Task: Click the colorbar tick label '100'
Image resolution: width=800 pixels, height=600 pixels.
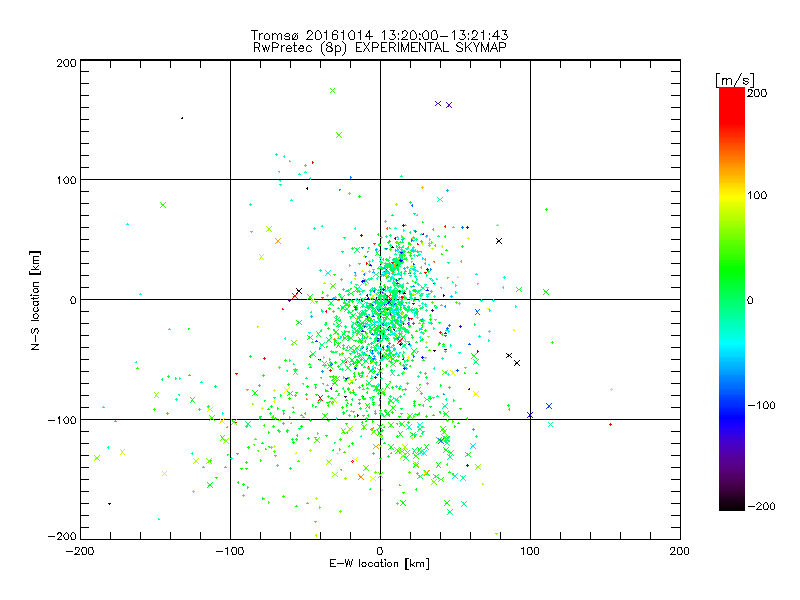Action: click(x=757, y=195)
